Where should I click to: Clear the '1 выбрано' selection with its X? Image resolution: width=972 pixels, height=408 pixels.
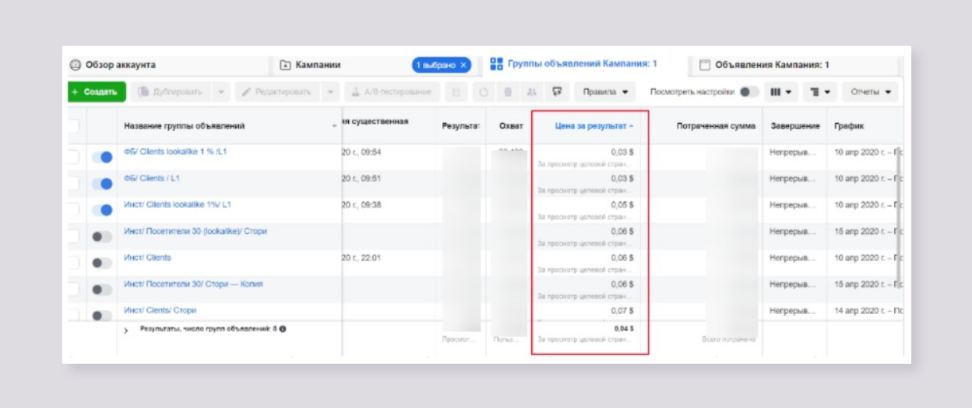(x=463, y=65)
